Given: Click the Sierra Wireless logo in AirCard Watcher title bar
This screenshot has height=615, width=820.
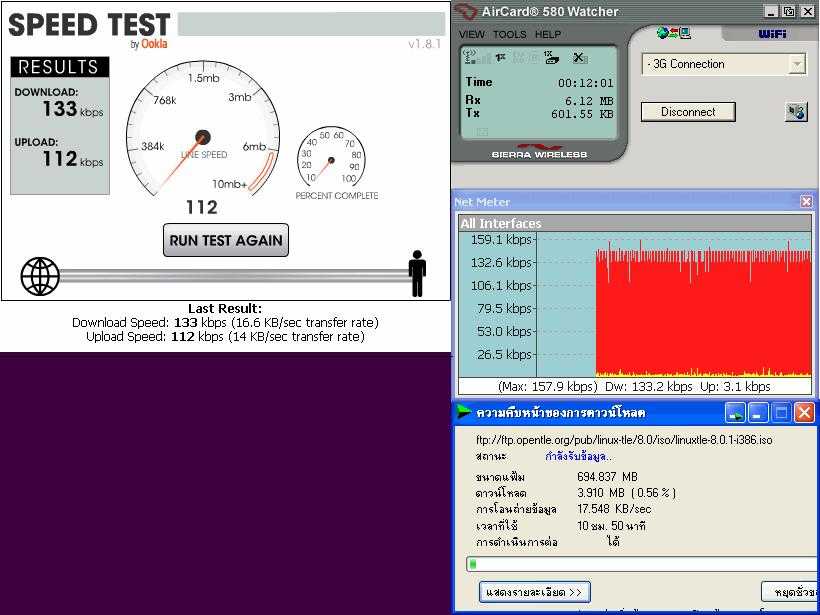Looking at the screenshot, I should pyautogui.click(x=464, y=11).
